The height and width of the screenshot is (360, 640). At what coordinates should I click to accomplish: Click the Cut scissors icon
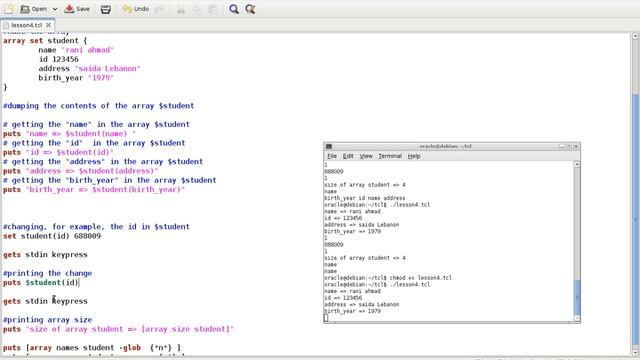(181, 9)
